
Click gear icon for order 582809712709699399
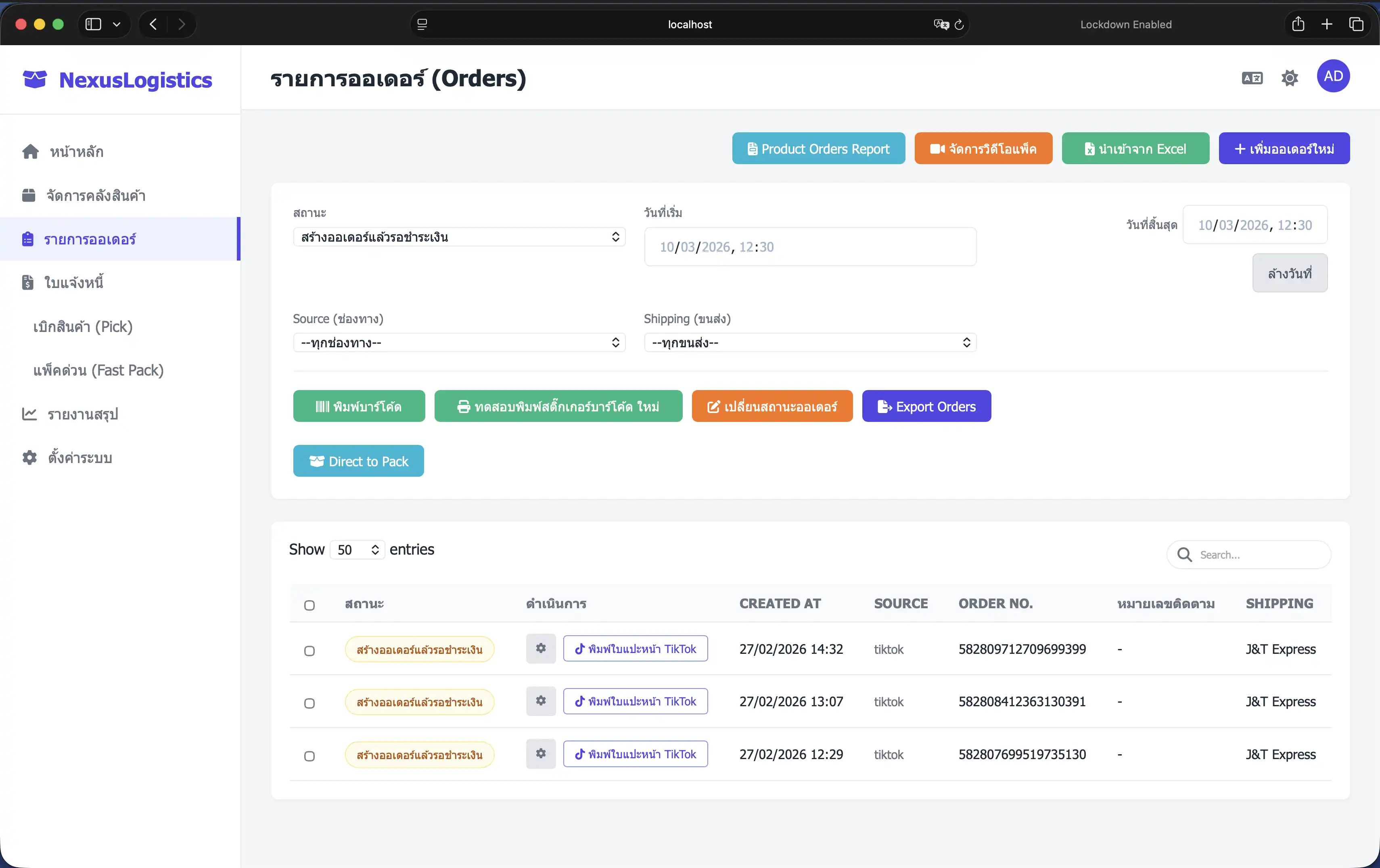click(540, 649)
